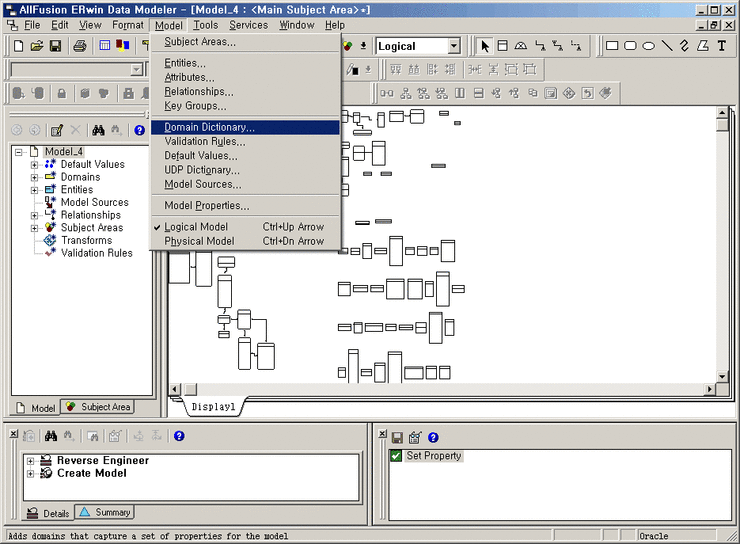740x544 pixels.
Task: Pick the Ellipse drawing shape tool
Action: 648,46
